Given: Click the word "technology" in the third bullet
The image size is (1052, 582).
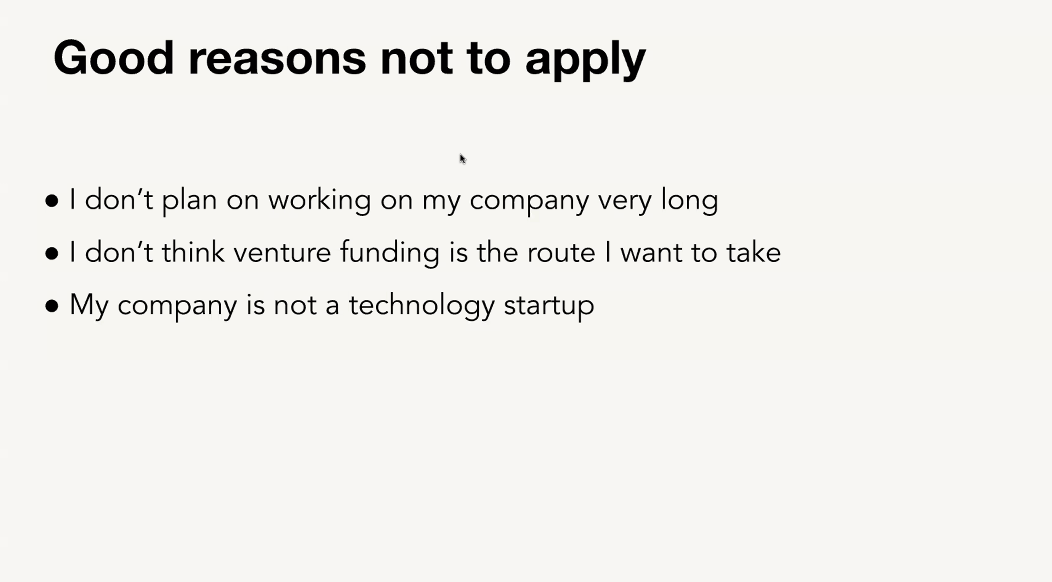Looking at the screenshot, I should click(x=421, y=305).
